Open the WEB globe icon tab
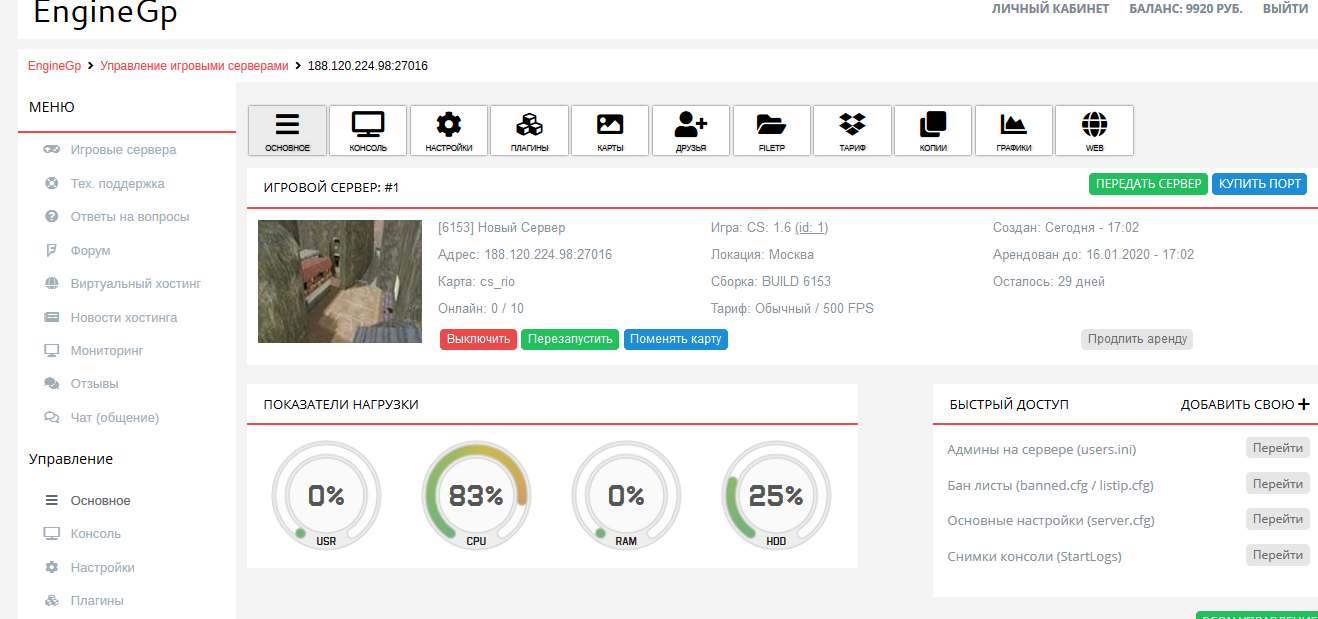Image resolution: width=1318 pixels, height=619 pixels. pos(1094,131)
